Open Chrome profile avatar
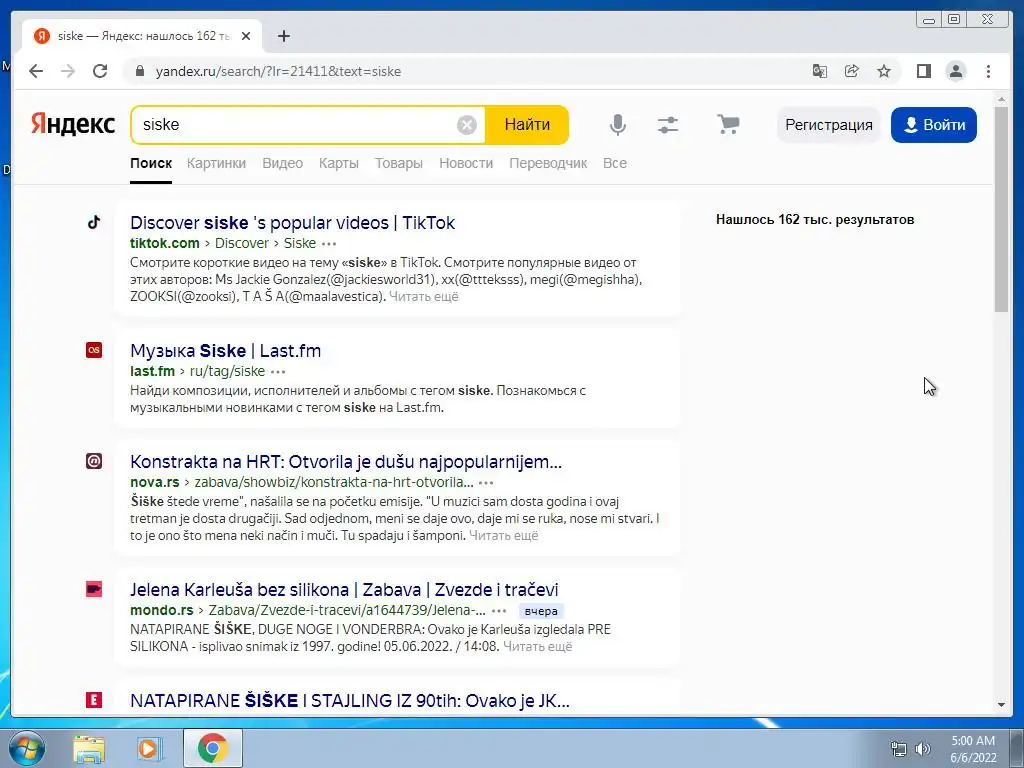 click(955, 71)
